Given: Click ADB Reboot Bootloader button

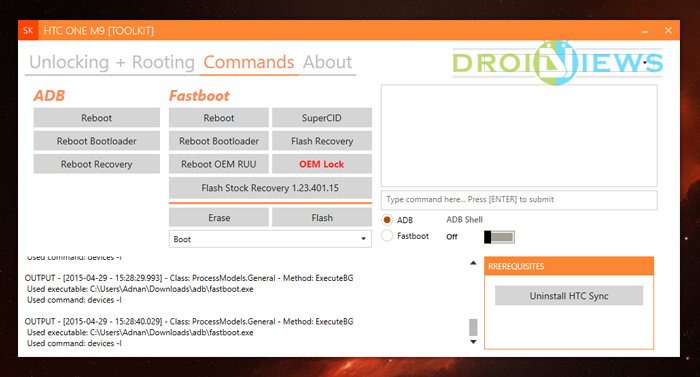Looking at the screenshot, I should pyautogui.click(x=96, y=141).
